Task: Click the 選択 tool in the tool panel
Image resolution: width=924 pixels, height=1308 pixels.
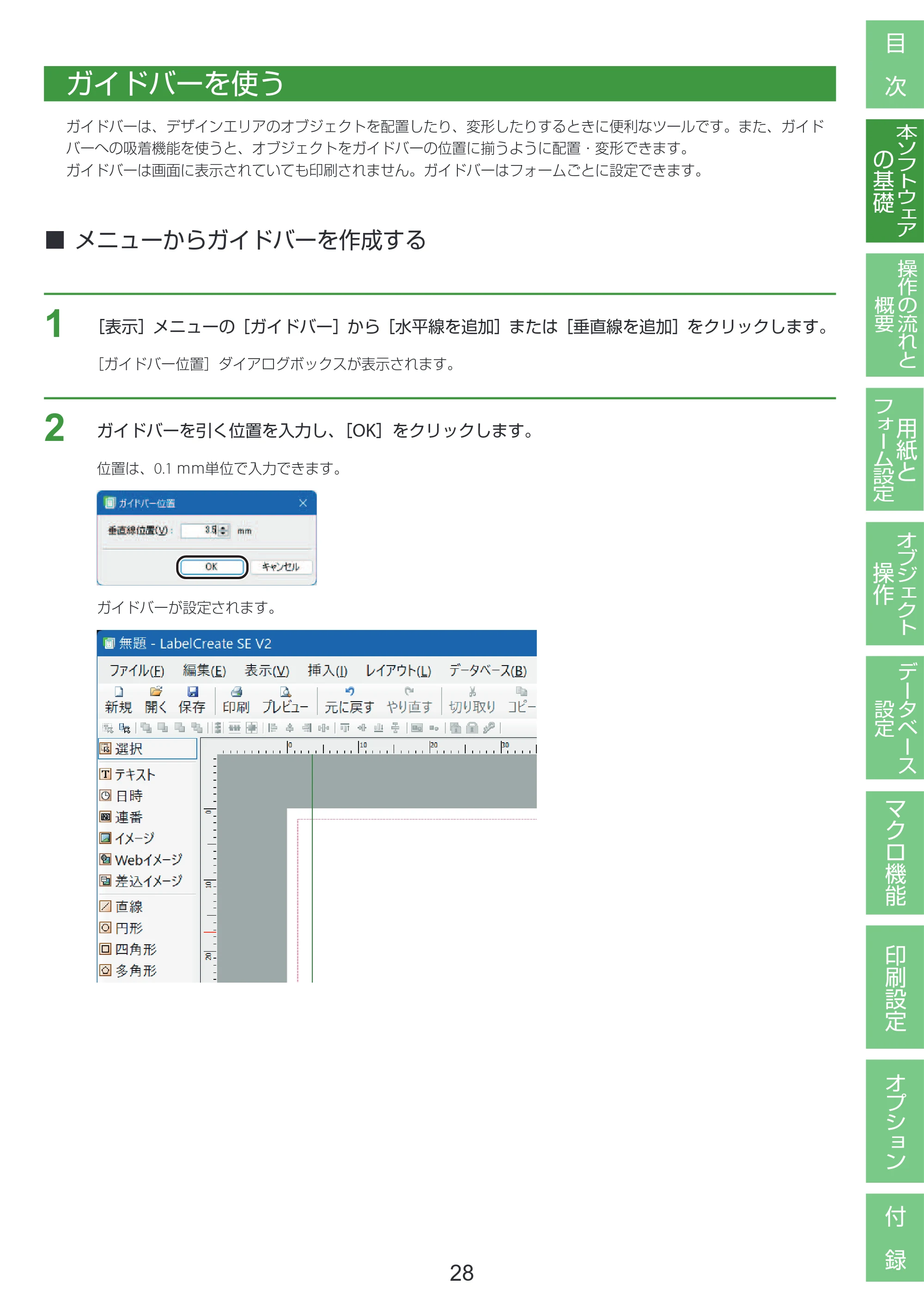Action: tap(147, 749)
